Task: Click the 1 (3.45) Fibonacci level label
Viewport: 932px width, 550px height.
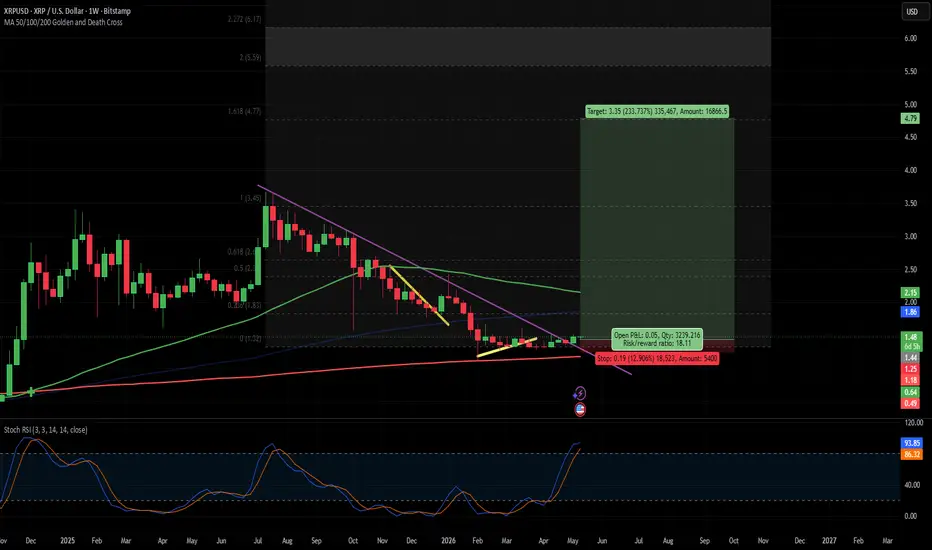Action: pyautogui.click(x=250, y=198)
